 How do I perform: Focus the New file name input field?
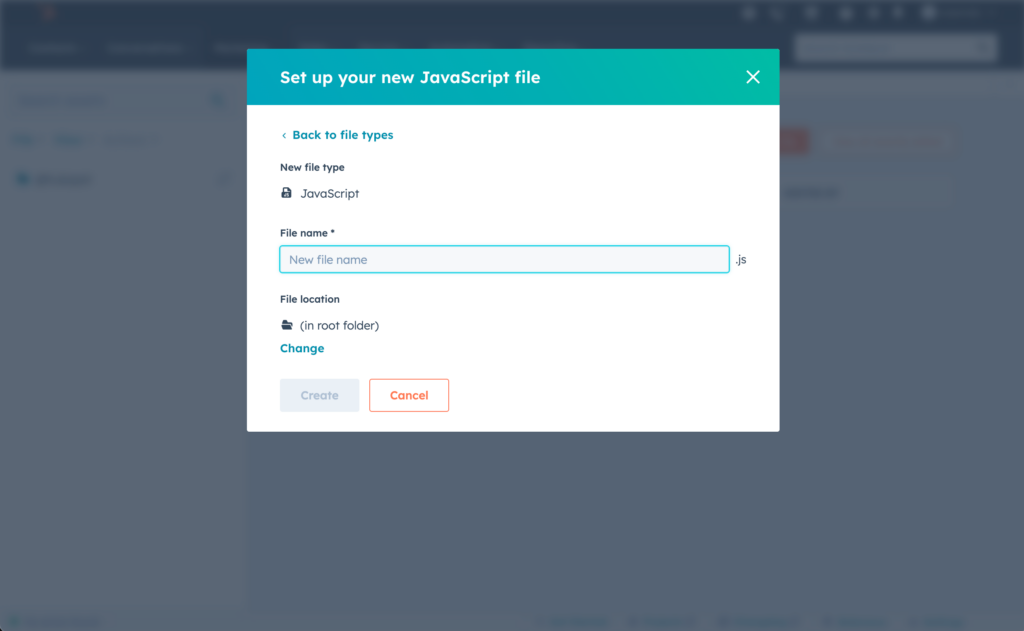click(x=504, y=259)
